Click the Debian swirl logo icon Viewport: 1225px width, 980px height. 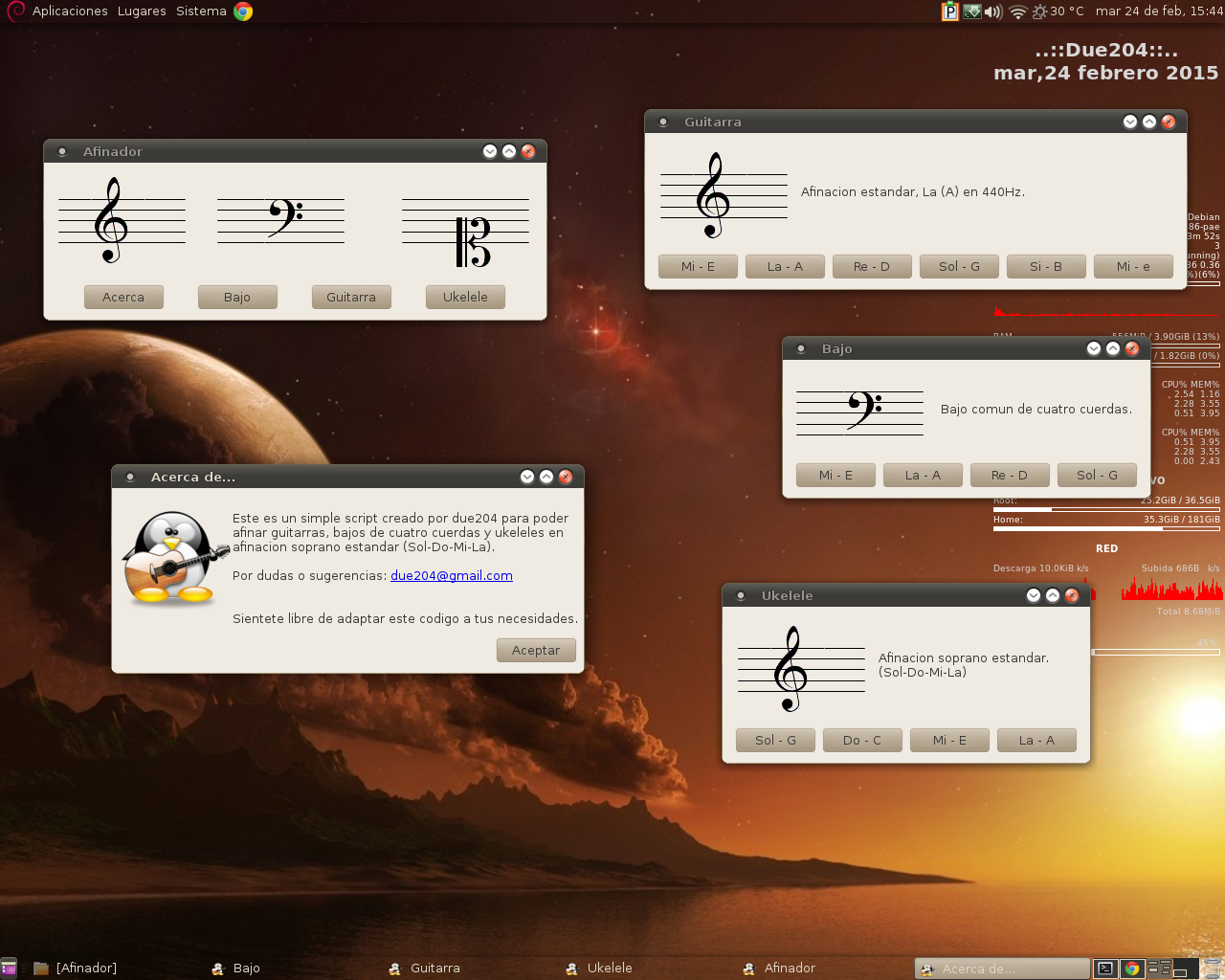pyautogui.click(x=15, y=11)
